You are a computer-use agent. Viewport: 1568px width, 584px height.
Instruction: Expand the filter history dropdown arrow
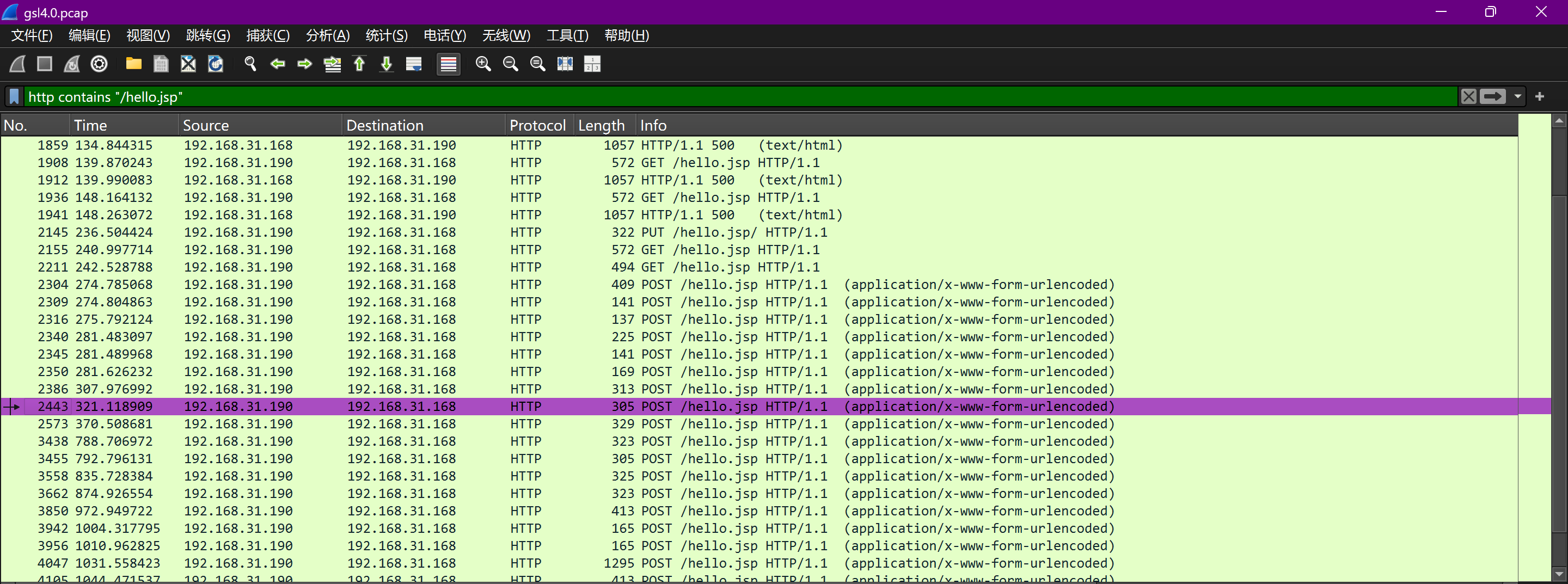[x=1517, y=97]
